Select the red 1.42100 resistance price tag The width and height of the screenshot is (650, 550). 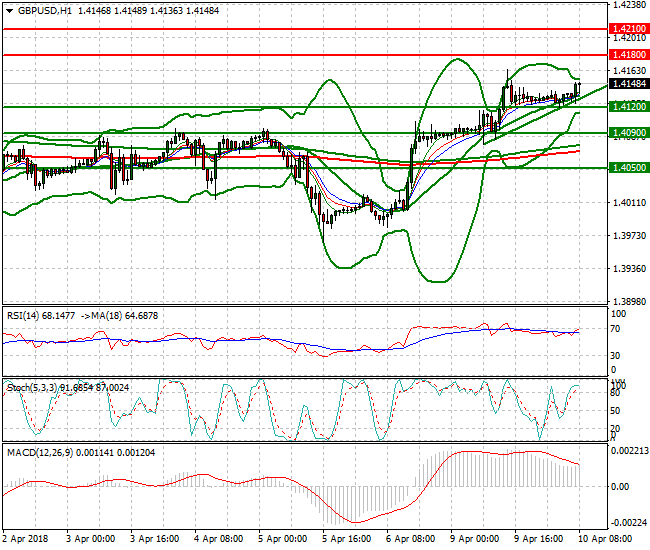pyautogui.click(x=630, y=29)
